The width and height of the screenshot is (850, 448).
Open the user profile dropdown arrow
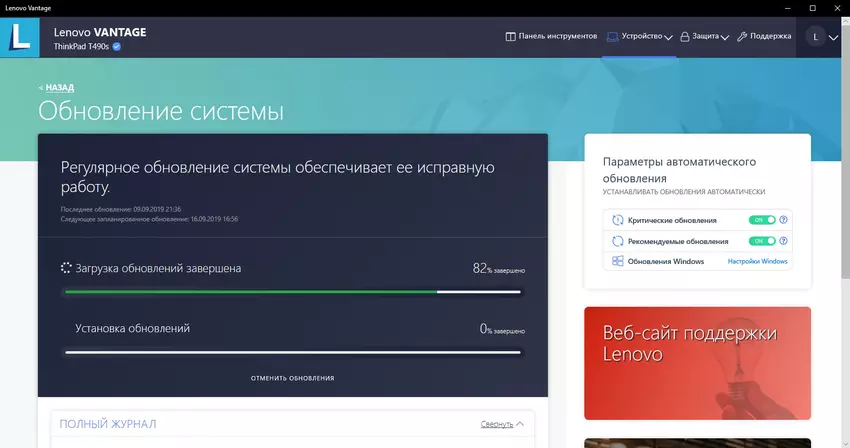click(834, 37)
